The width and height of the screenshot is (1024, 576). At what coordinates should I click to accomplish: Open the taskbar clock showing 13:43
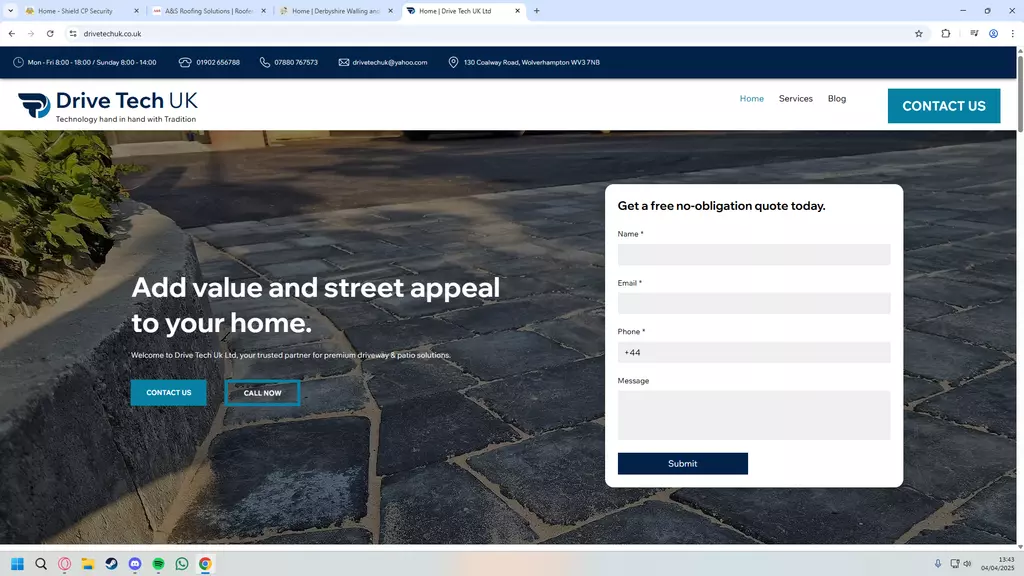tap(997, 564)
